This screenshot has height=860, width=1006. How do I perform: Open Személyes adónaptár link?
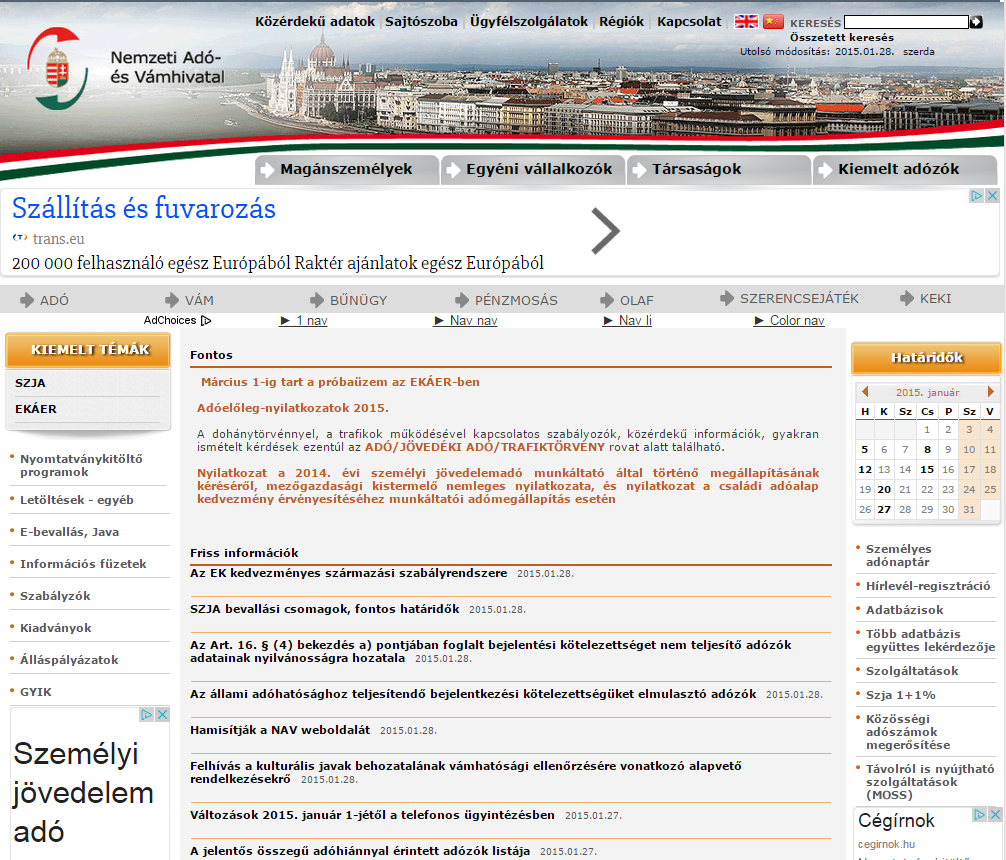point(898,555)
